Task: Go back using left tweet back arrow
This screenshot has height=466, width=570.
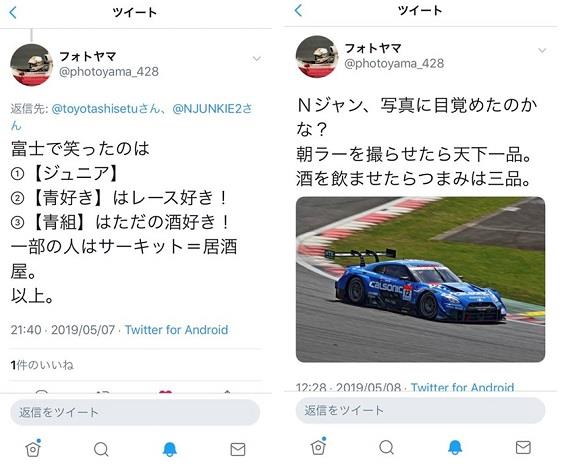Action: (13, 13)
